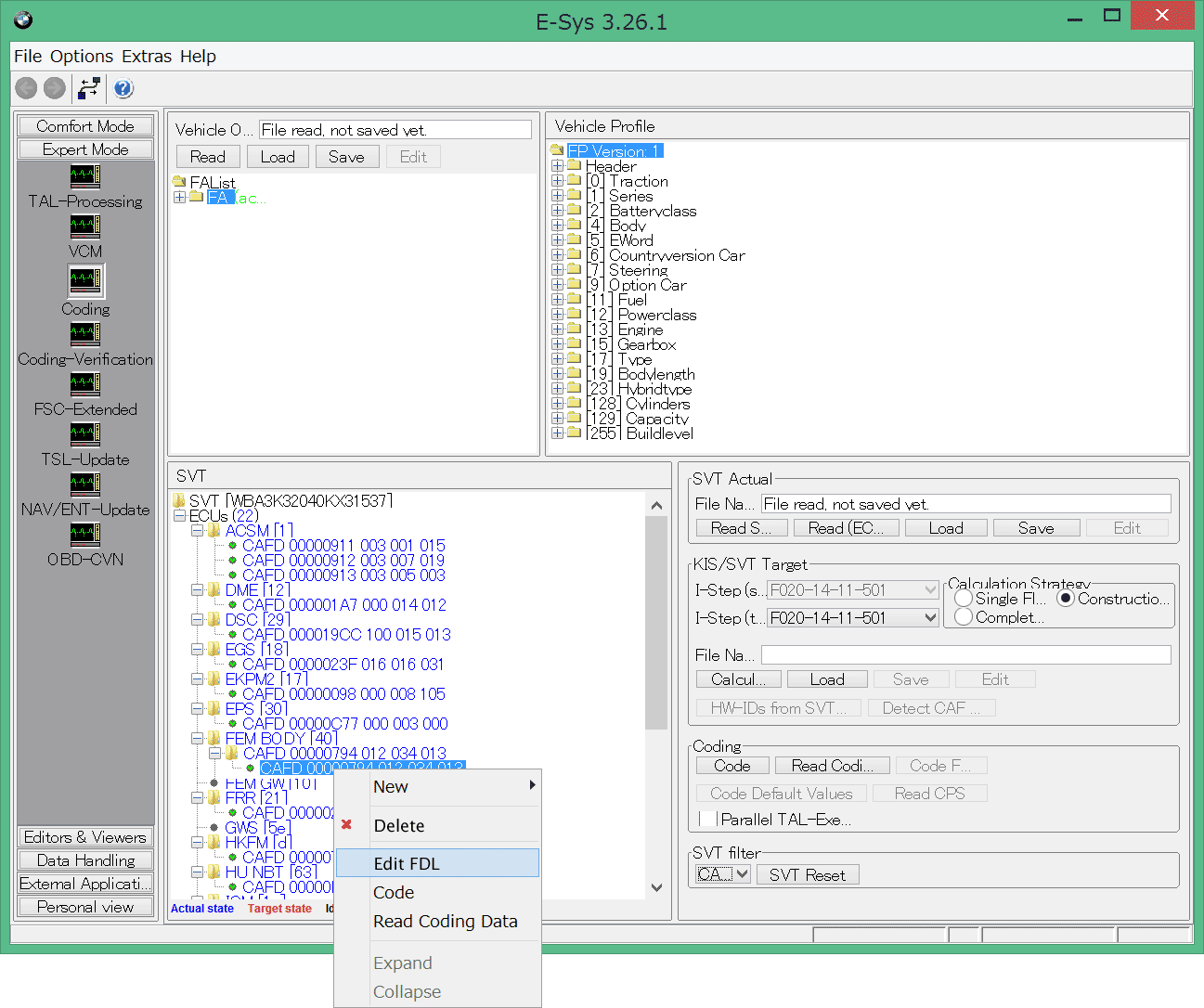Screen dimensions: 1204x1008
Task: Open the help question mark icon
Action: [x=123, y=88]
